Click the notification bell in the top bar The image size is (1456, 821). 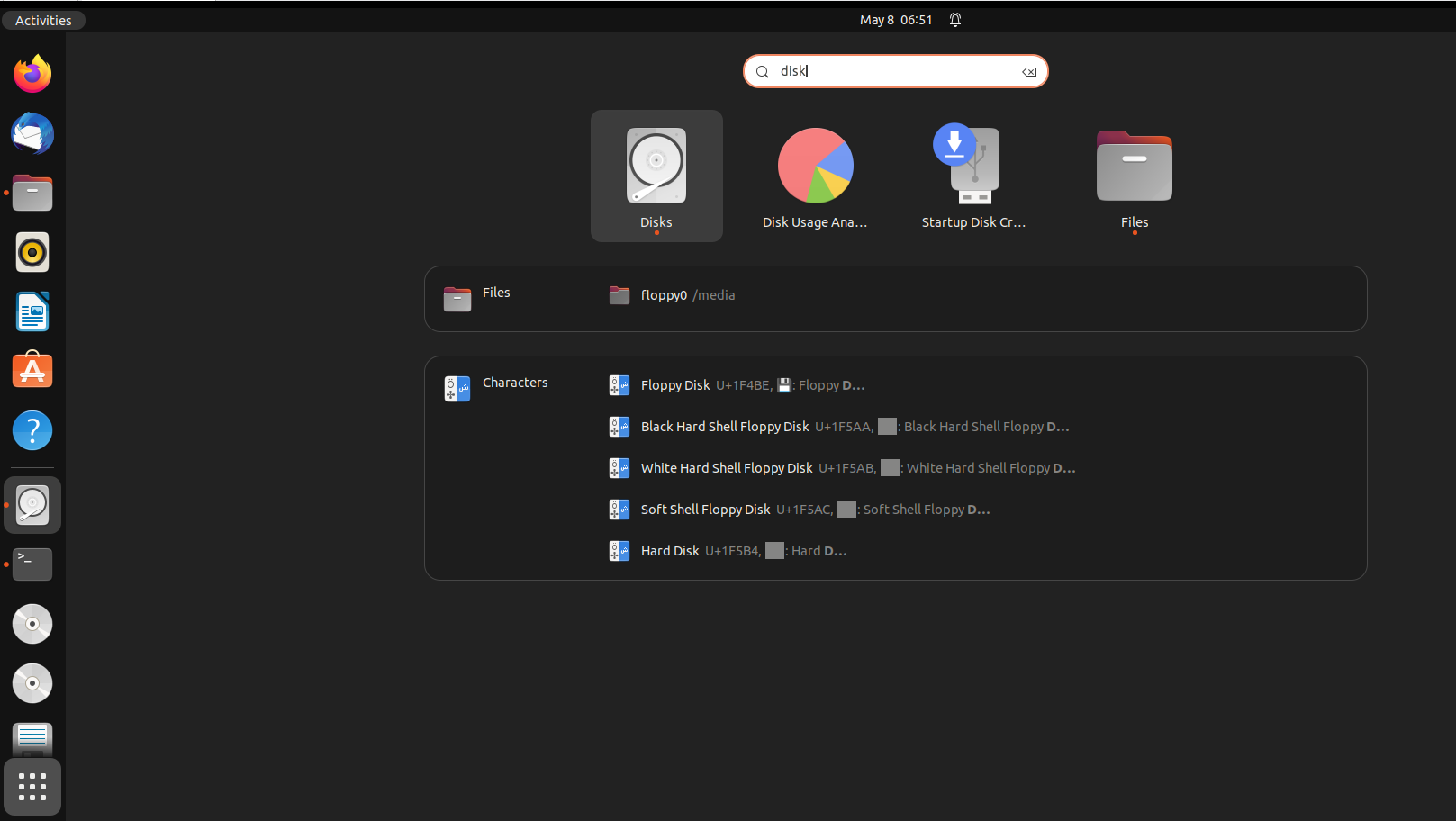pos(955,19)
